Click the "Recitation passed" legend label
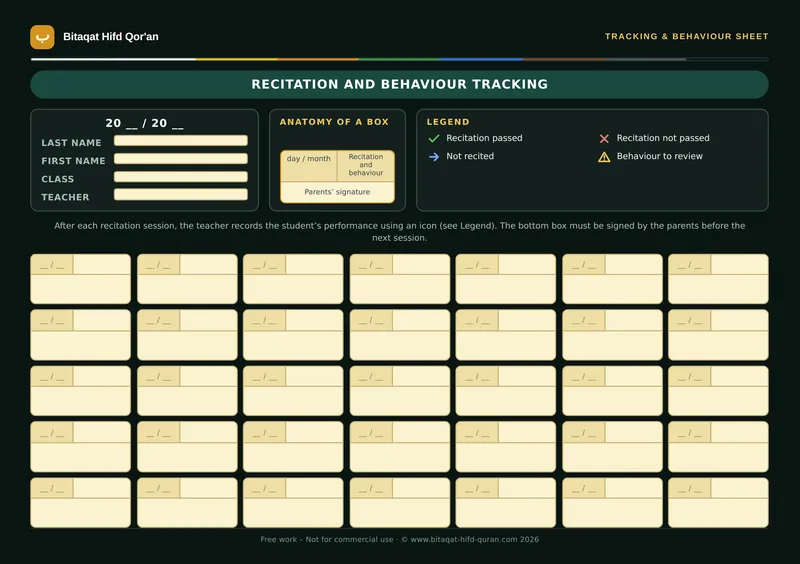Viewport: 800px width, 564px height. pos(484,138)
